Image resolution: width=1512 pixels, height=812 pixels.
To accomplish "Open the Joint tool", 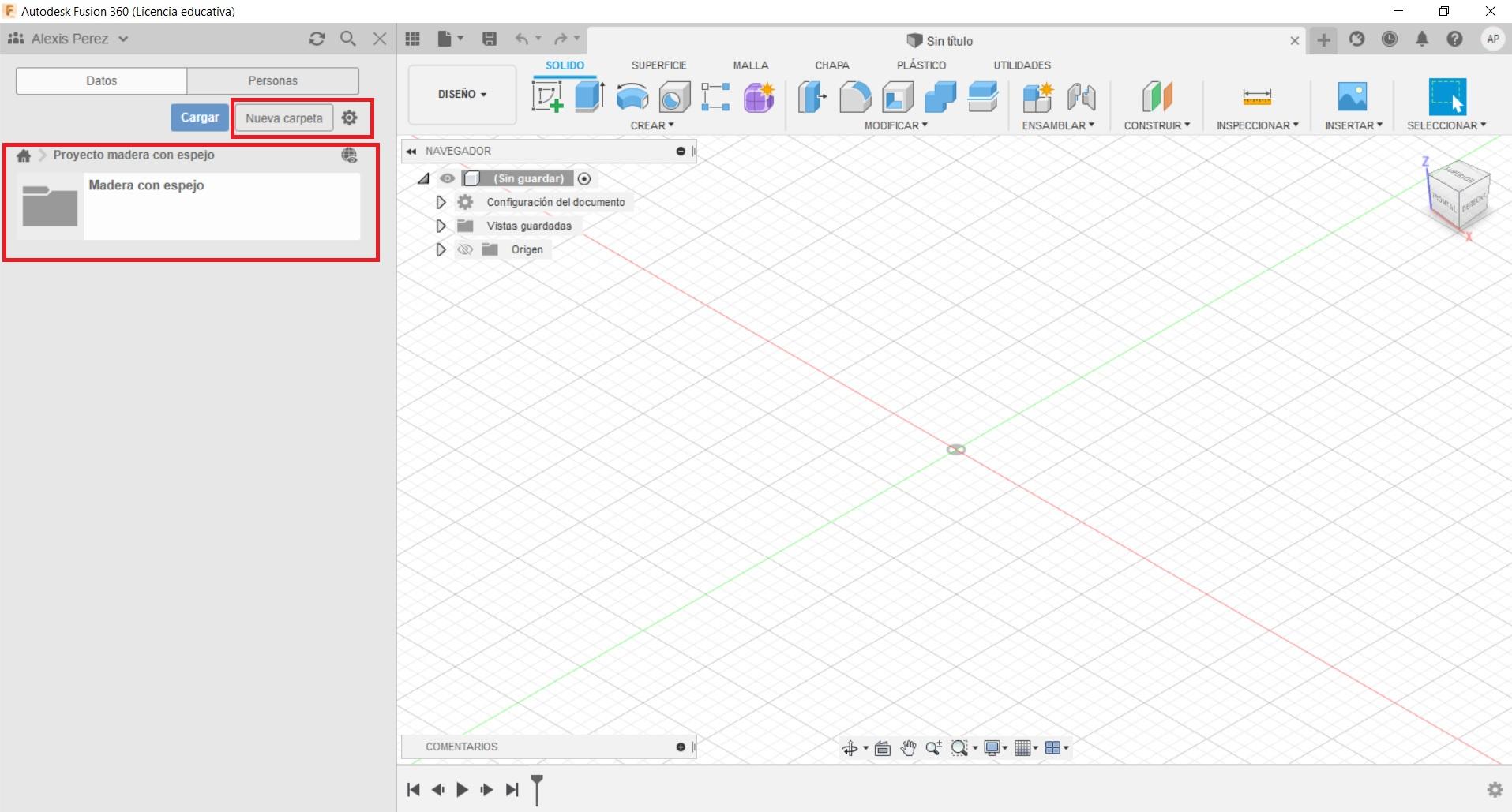I will pos(1081,97).
